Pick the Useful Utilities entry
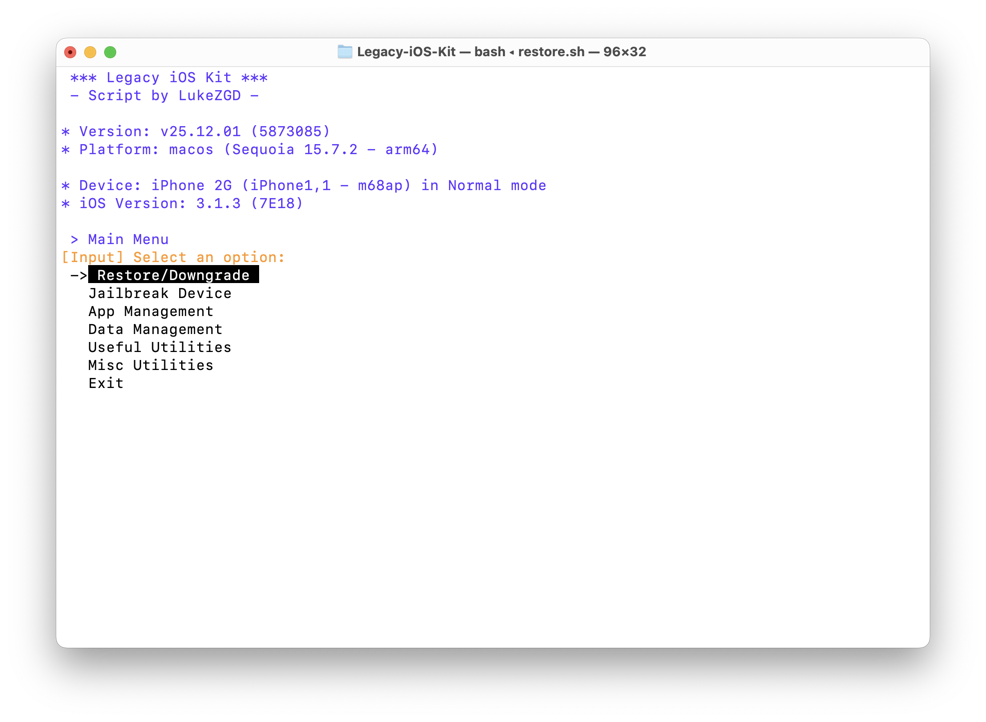 coord(160,347)
